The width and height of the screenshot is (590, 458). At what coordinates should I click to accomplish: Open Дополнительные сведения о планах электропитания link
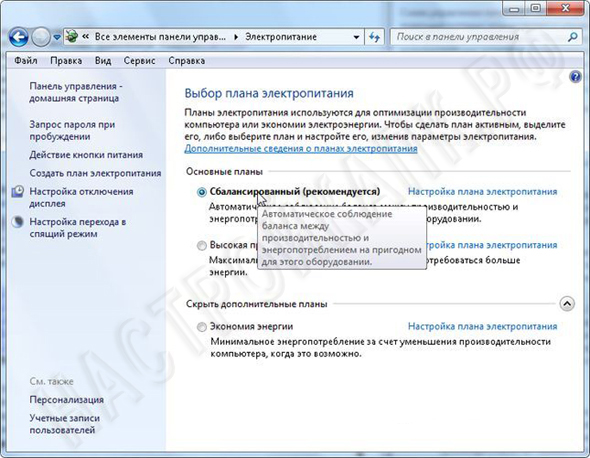tap(301, 149)
